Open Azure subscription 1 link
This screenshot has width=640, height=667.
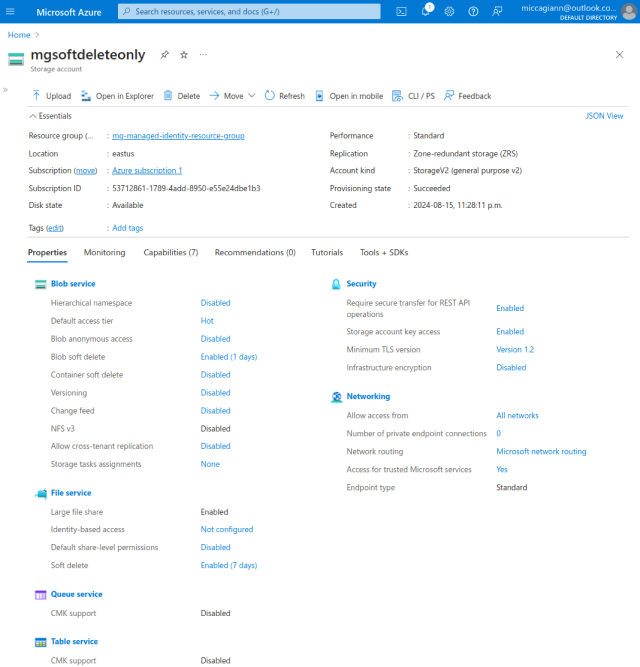click(147, 171)
